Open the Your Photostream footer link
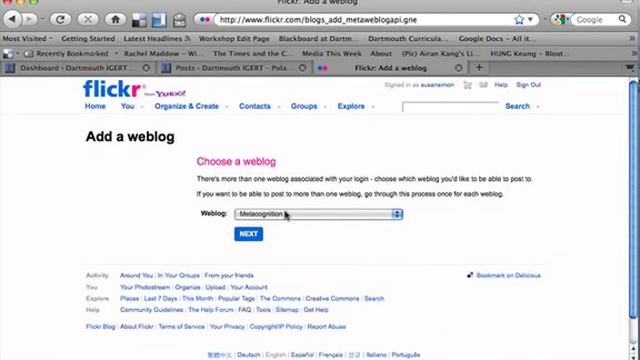 click(x=145, y=287)
